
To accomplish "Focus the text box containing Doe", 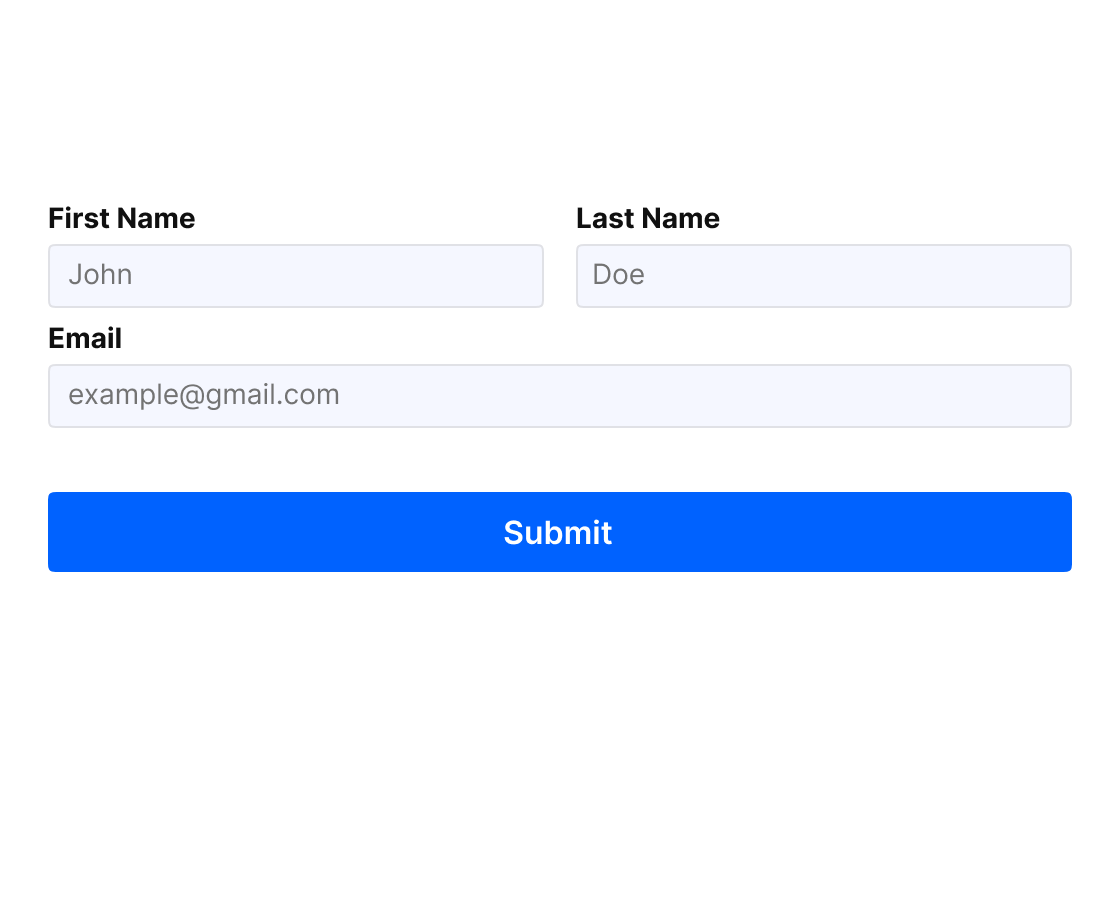I will click(x=824, y=276).
